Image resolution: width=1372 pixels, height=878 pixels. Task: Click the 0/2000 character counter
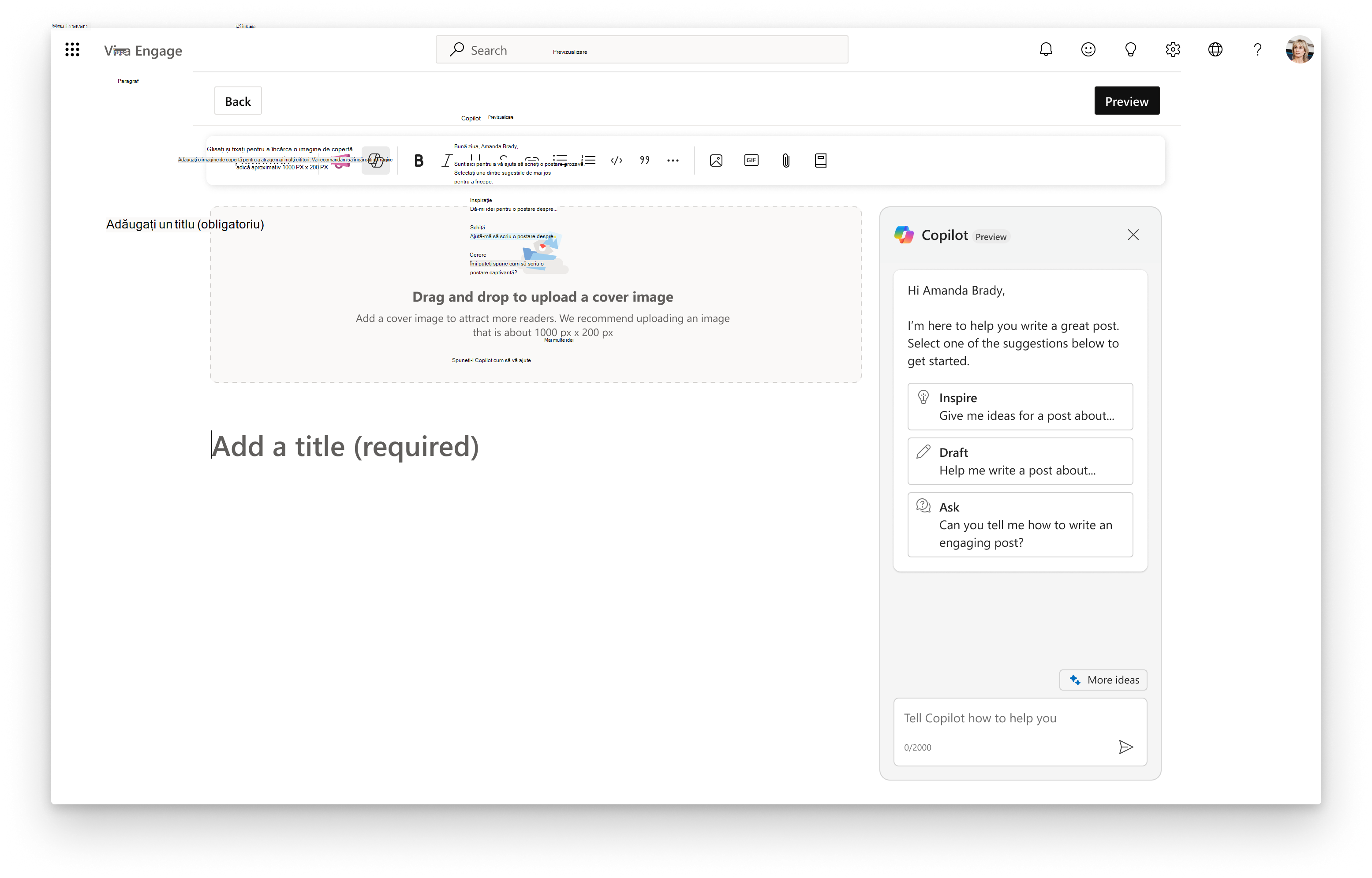pyautogui.click(x=917, y=747)
